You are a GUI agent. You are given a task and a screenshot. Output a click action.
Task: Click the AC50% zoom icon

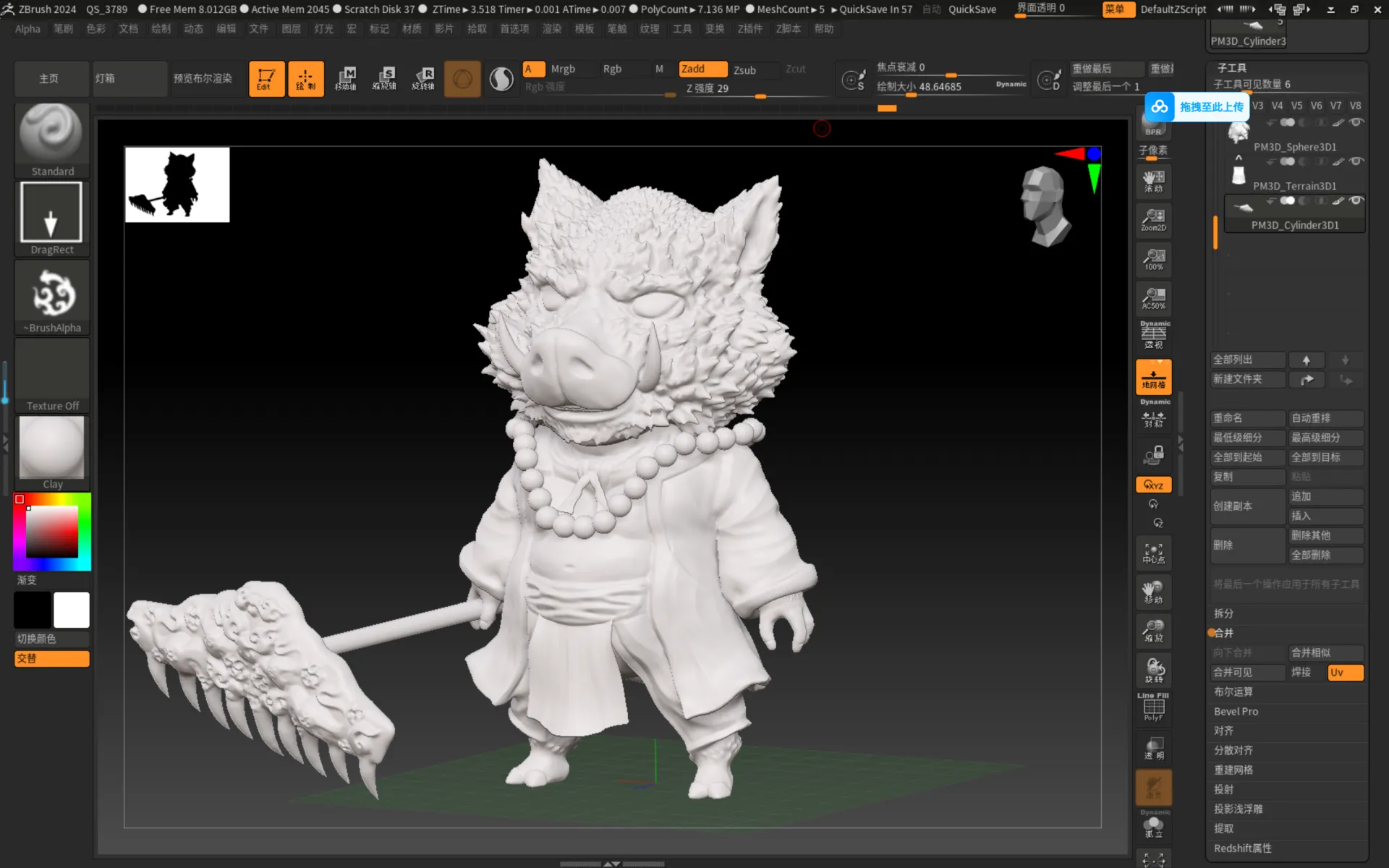click(x=1153, y=297)
